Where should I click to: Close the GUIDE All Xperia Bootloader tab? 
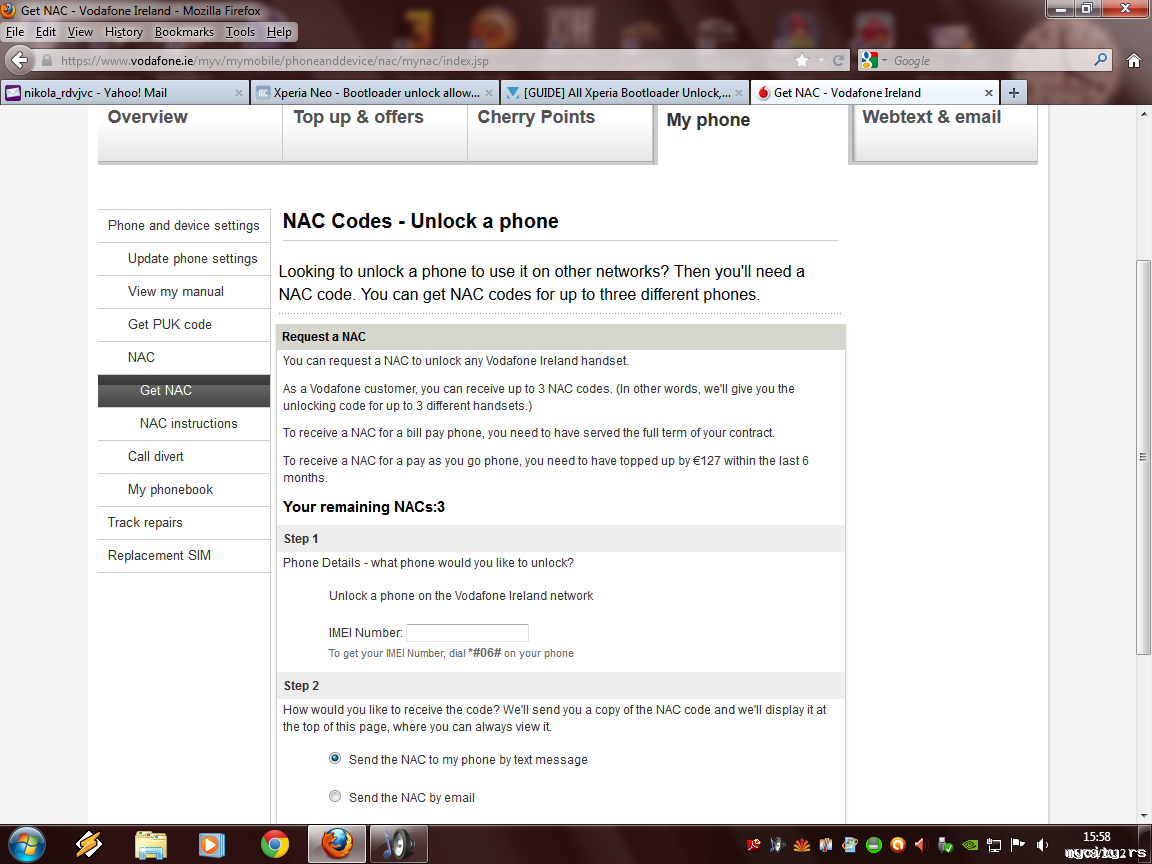pos(738,93)
